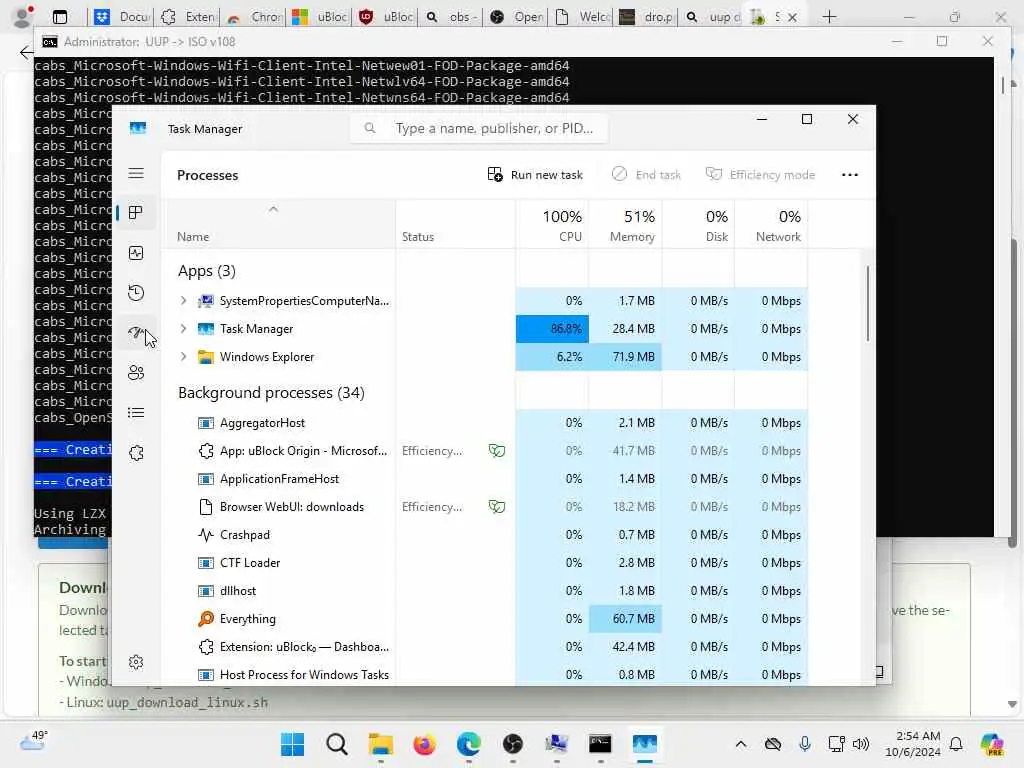Viewport: 1024px width, 768px height.
Task: Open the clock showing 2:54 AM
Action: click(x=913, y=744)
